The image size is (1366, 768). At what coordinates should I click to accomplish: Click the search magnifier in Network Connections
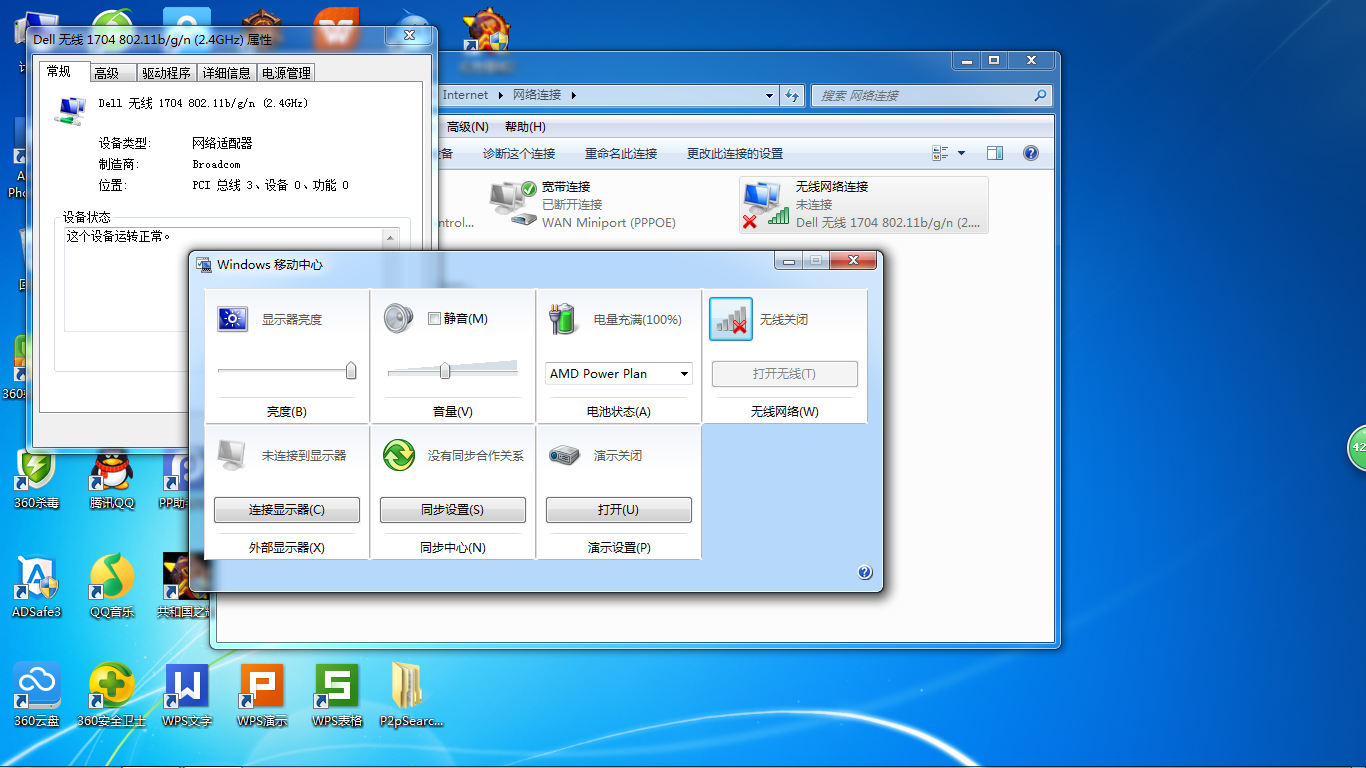click(x=1041, y=95)
